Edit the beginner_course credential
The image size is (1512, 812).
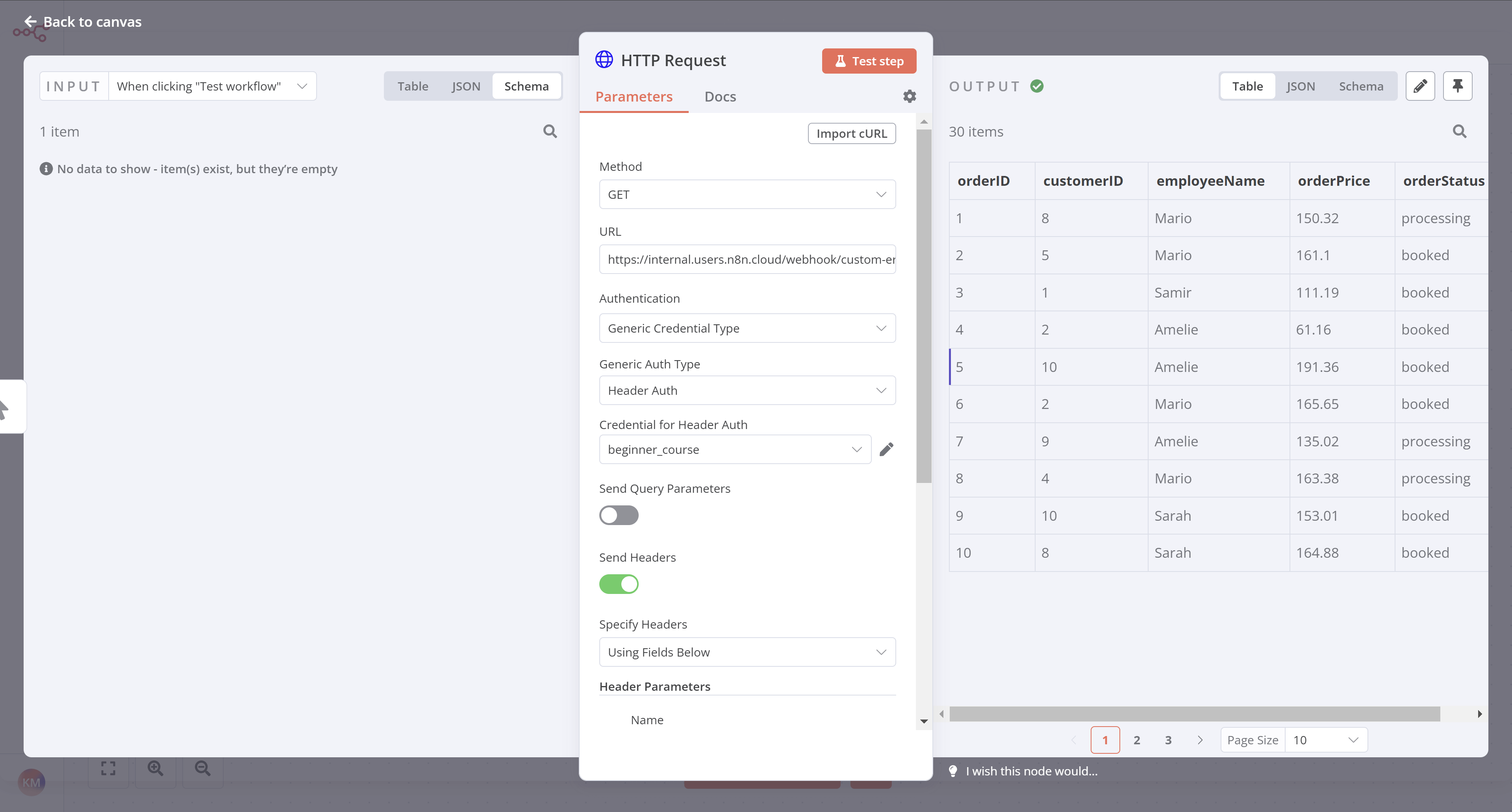pyautogui.click(x=886, y=449)
